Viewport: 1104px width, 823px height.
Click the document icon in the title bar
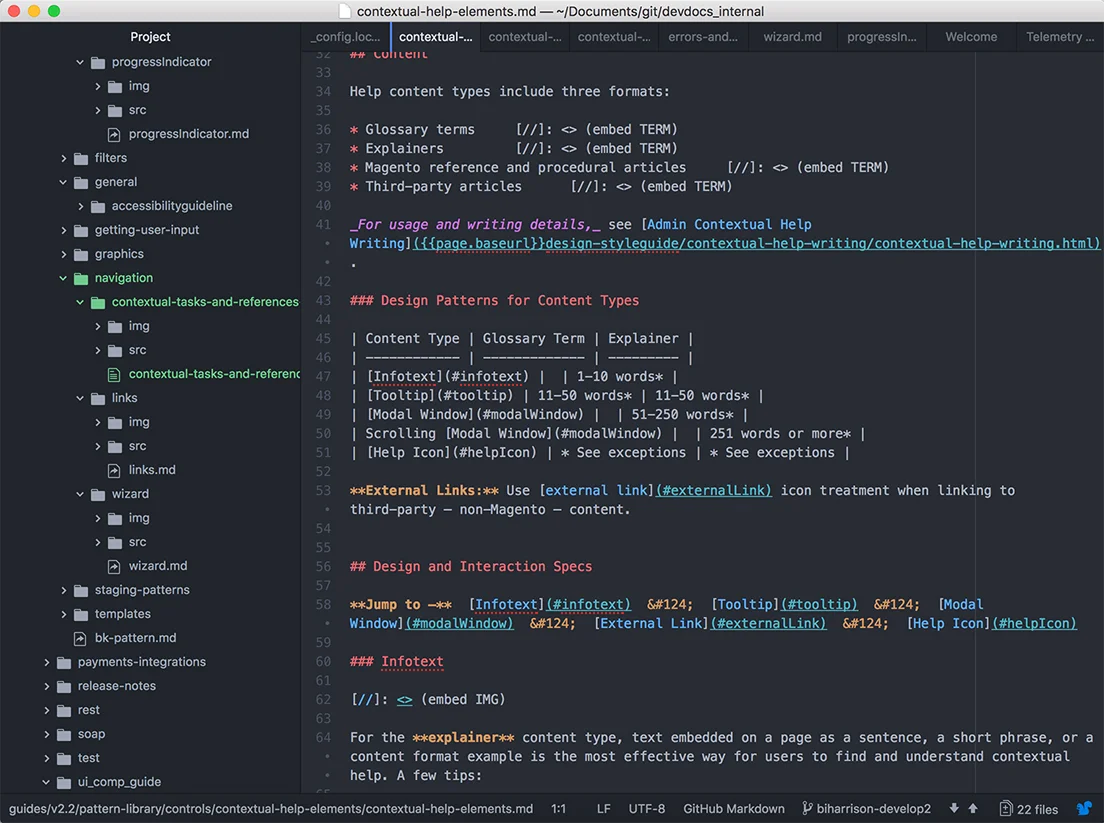pyautogui.click(x=344, y=11)
